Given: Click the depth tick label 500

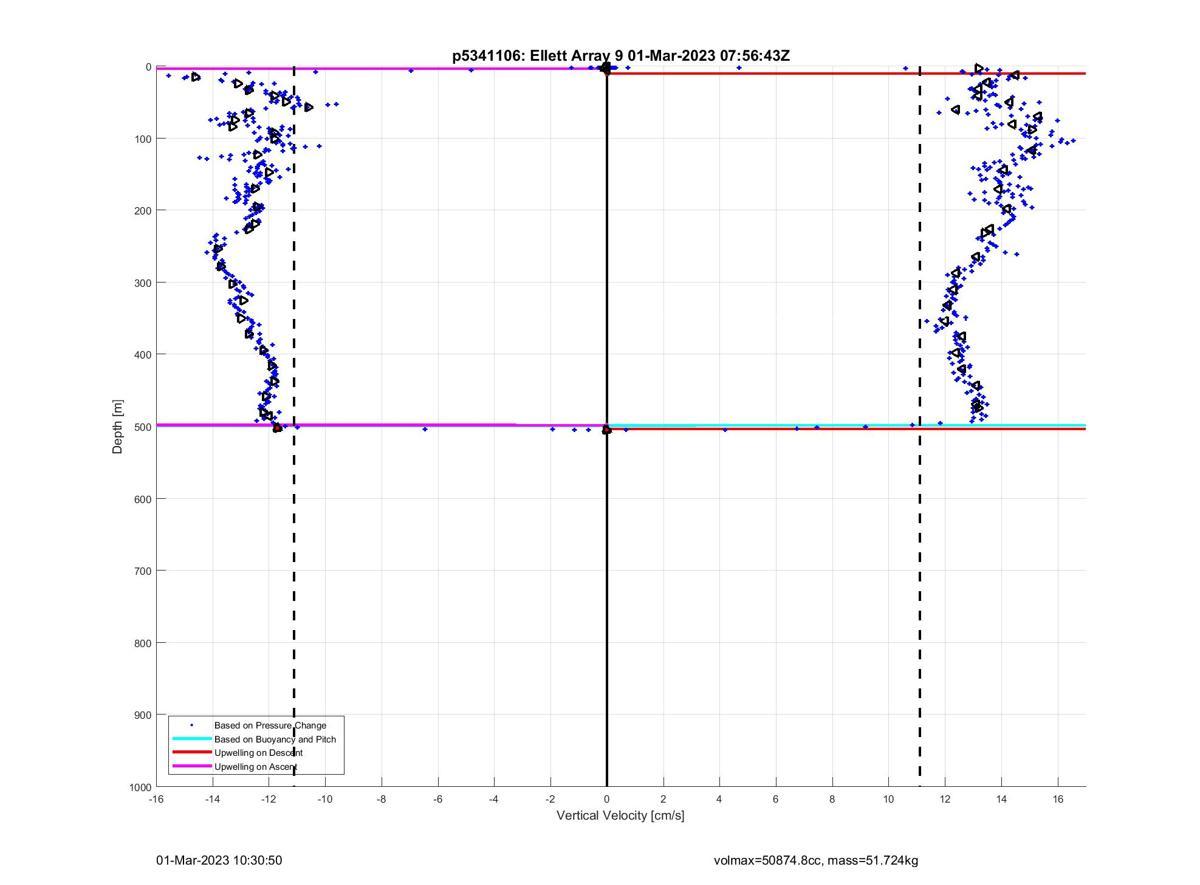Looking at the screenshot, I should pos(142,427).
